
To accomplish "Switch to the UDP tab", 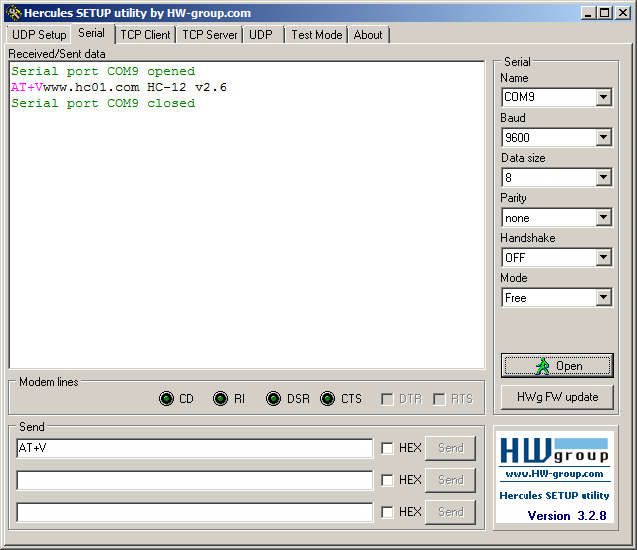I will (x=261, y=35).
